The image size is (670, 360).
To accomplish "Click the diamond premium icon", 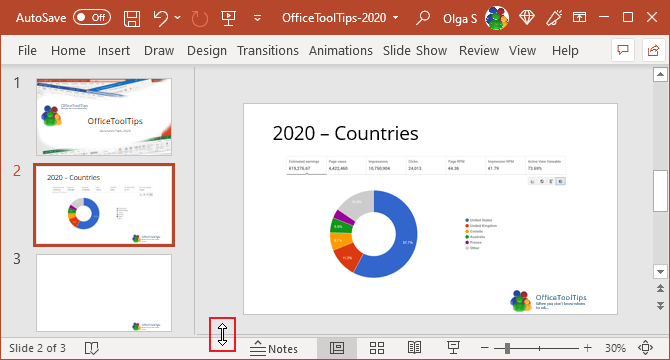I will coord(527,18).
